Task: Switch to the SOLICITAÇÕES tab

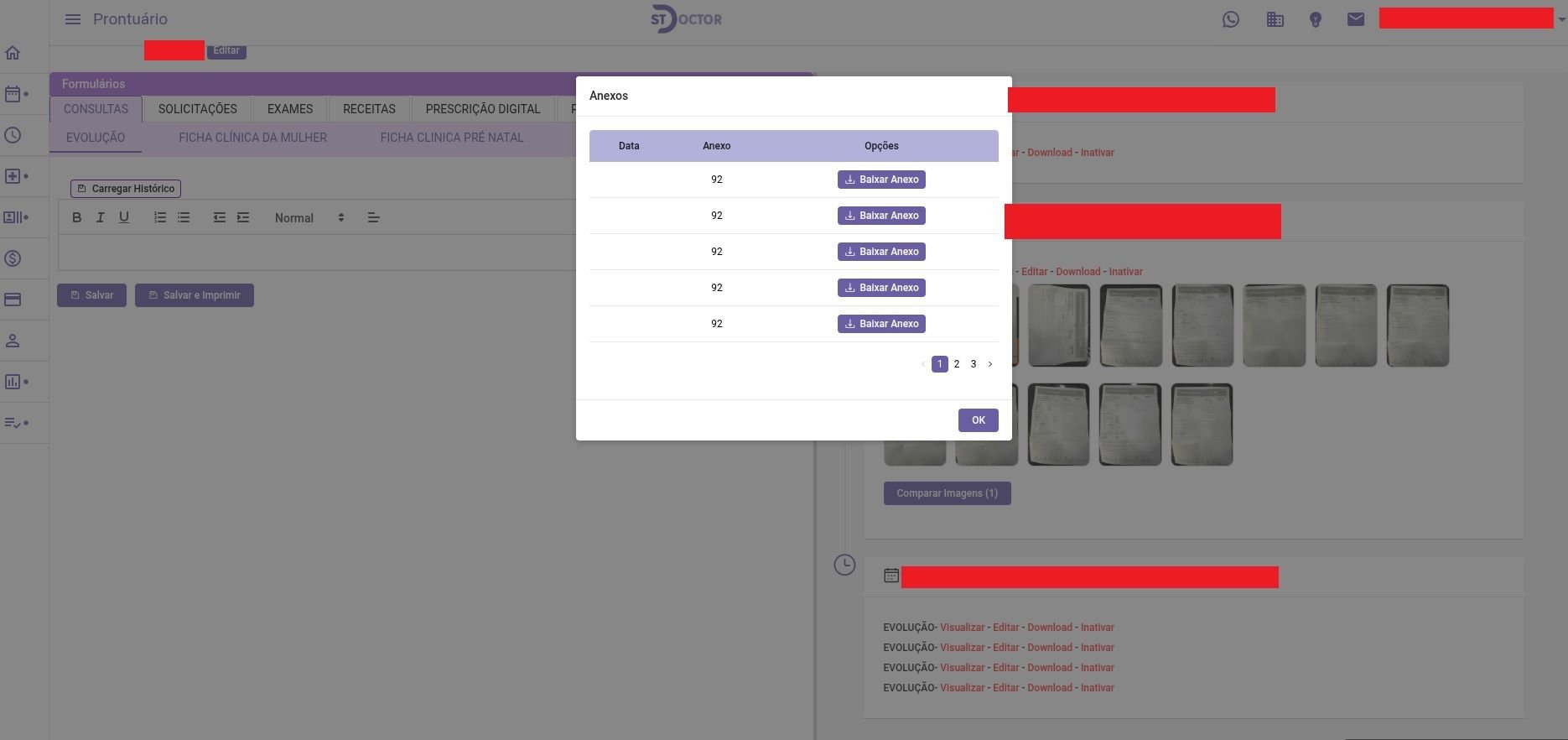Action: tap(197, 109)
